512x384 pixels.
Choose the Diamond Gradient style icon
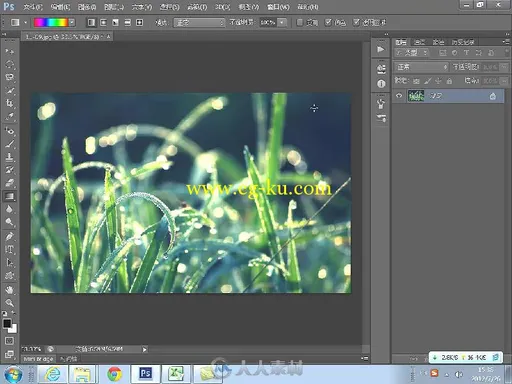click(139, 22)
